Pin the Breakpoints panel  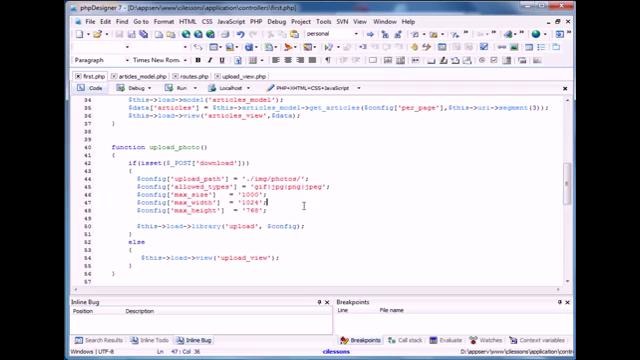pos(560,302)
